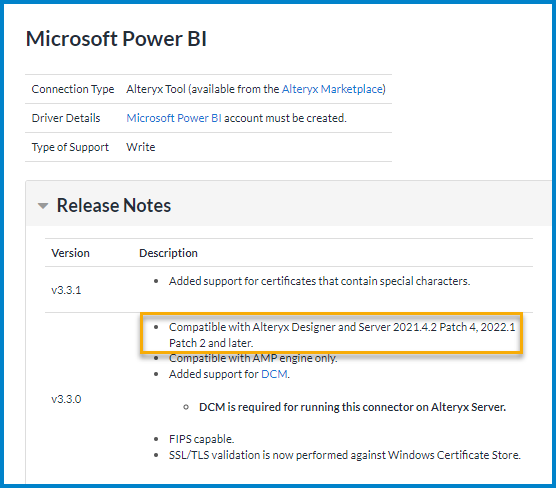The image size is (556, 488).
Task: Click the Microsoft Power BI page title
Action: (x=116, y=39)
